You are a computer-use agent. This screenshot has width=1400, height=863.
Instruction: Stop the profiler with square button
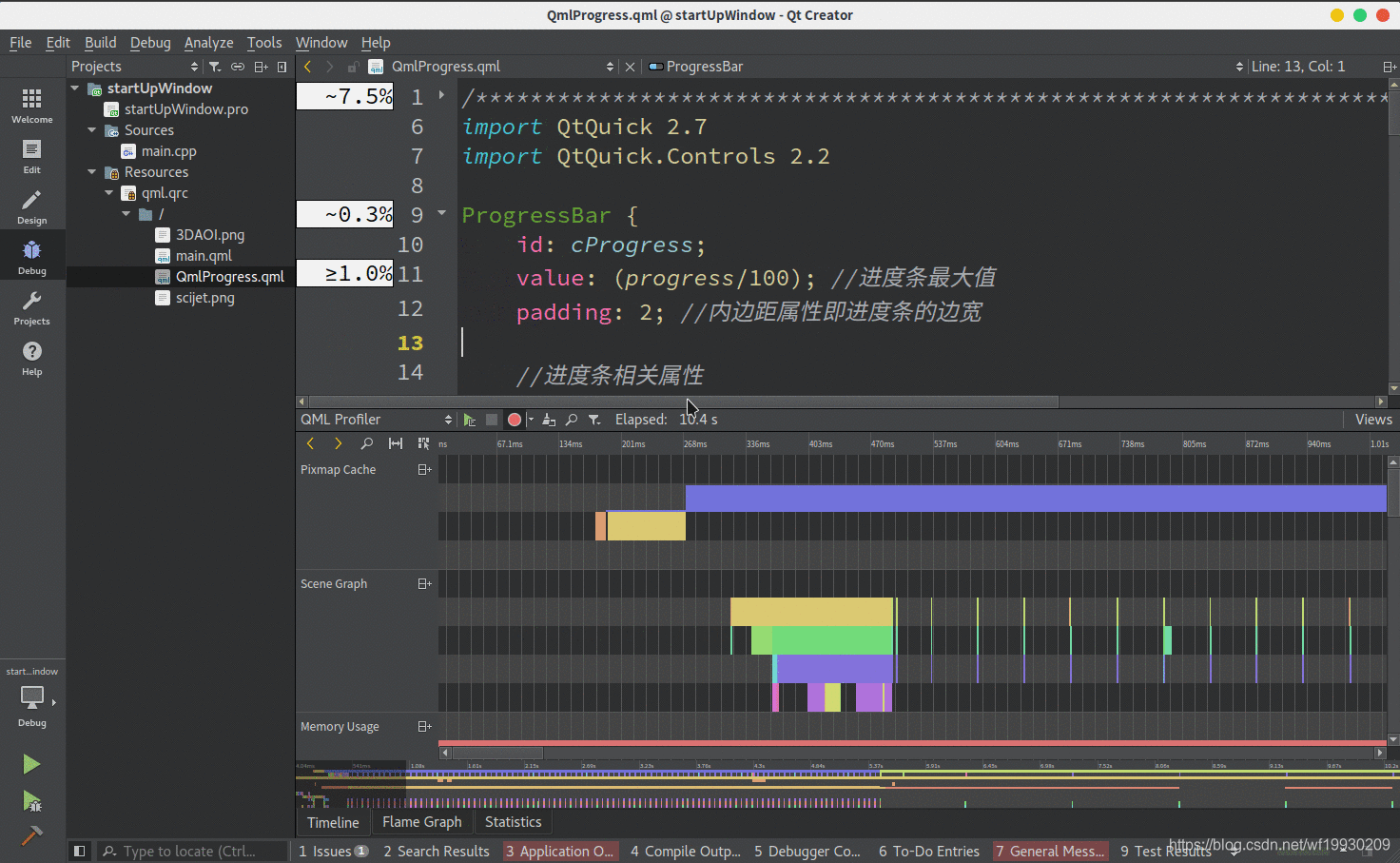(492, 420)
